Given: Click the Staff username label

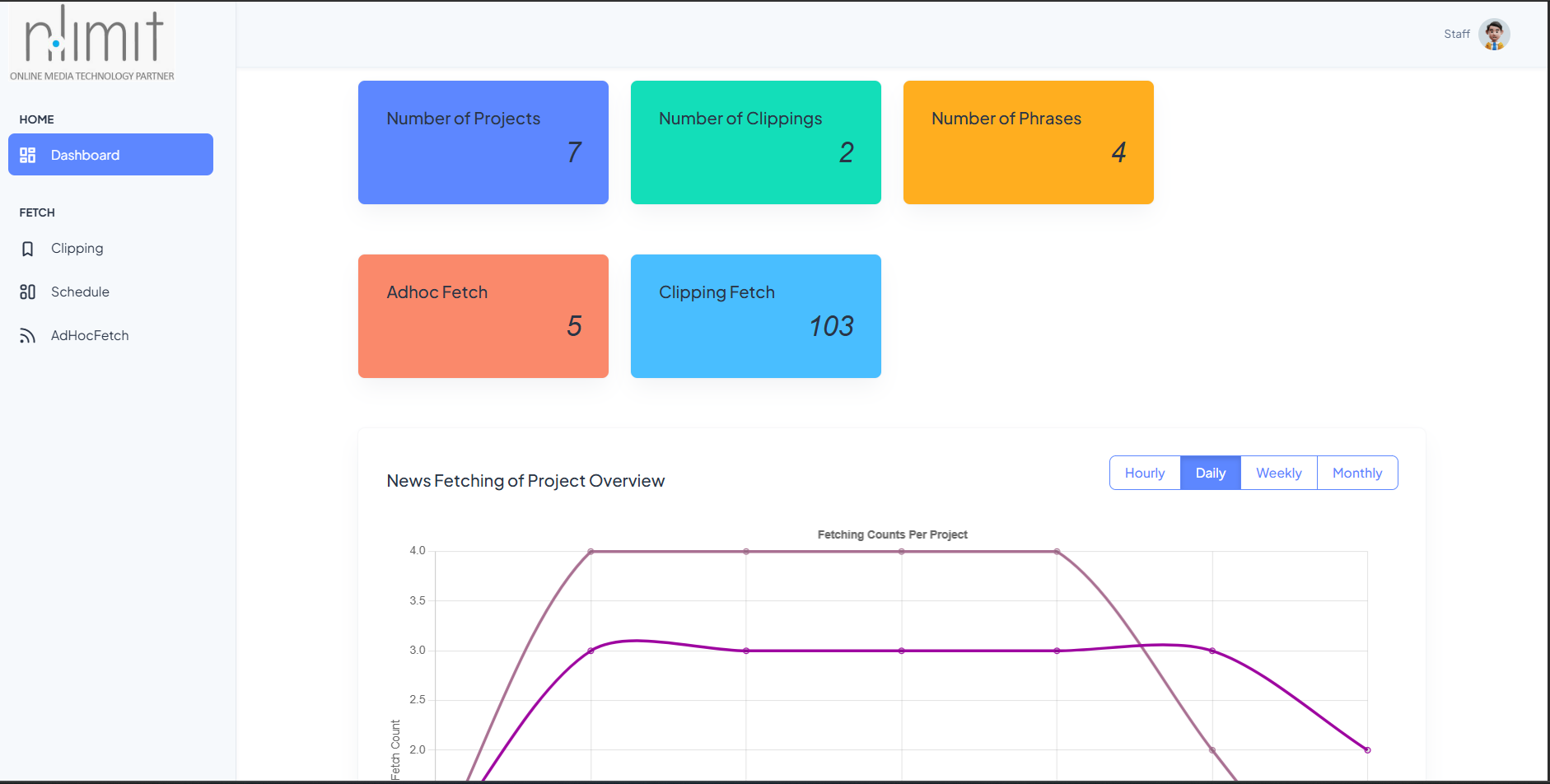Looking at the screenshot, I should click(x=1456, y=35).
